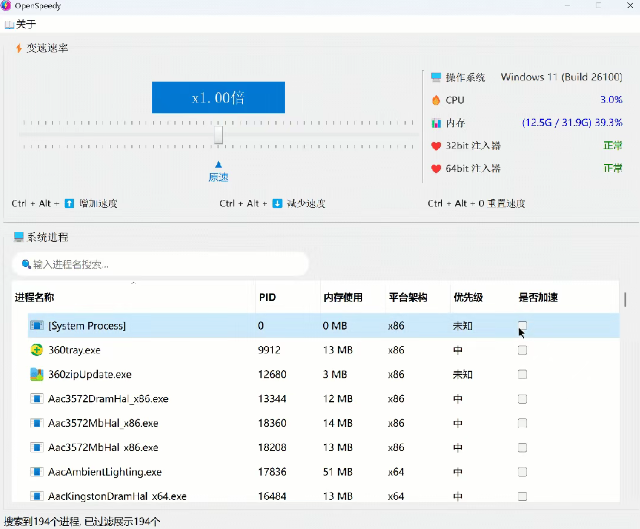Click the chart icon beside 内存
The width and height of the screenshot is (640, 529).
436,123
